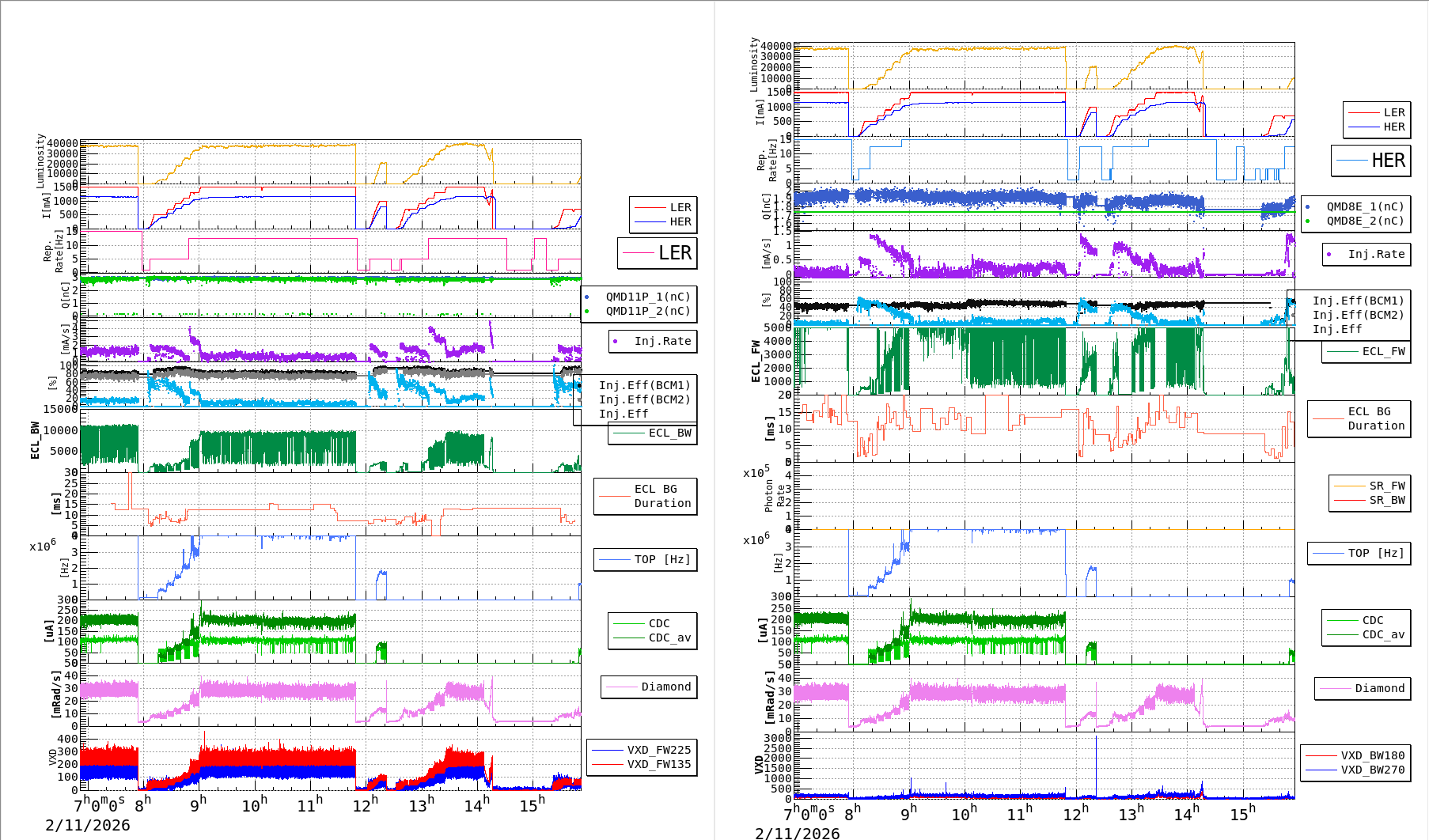Image resolution: width=1429 pixels, height=840 pixels.
Task: Select the SR_FW orange legend entry
Action: coord(1369,486)
